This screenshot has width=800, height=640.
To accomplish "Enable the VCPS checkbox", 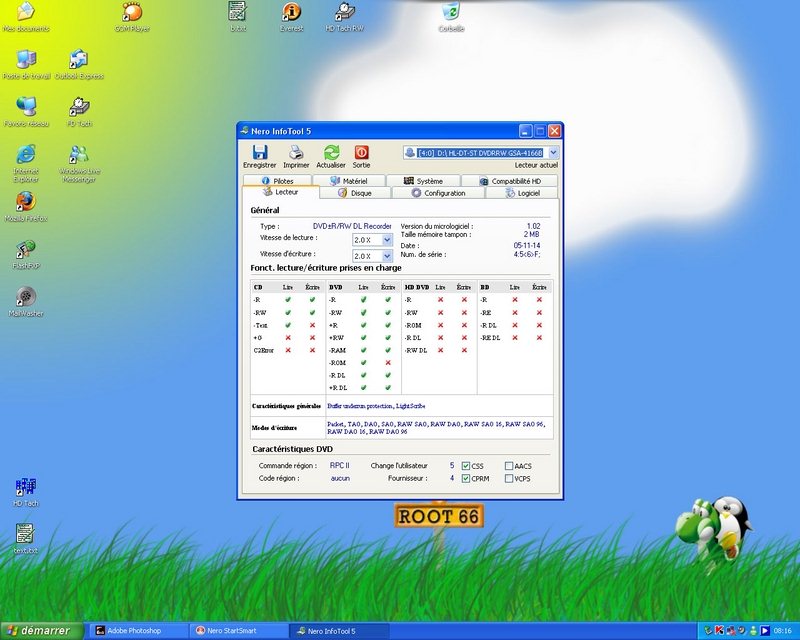I will (509, 479).
